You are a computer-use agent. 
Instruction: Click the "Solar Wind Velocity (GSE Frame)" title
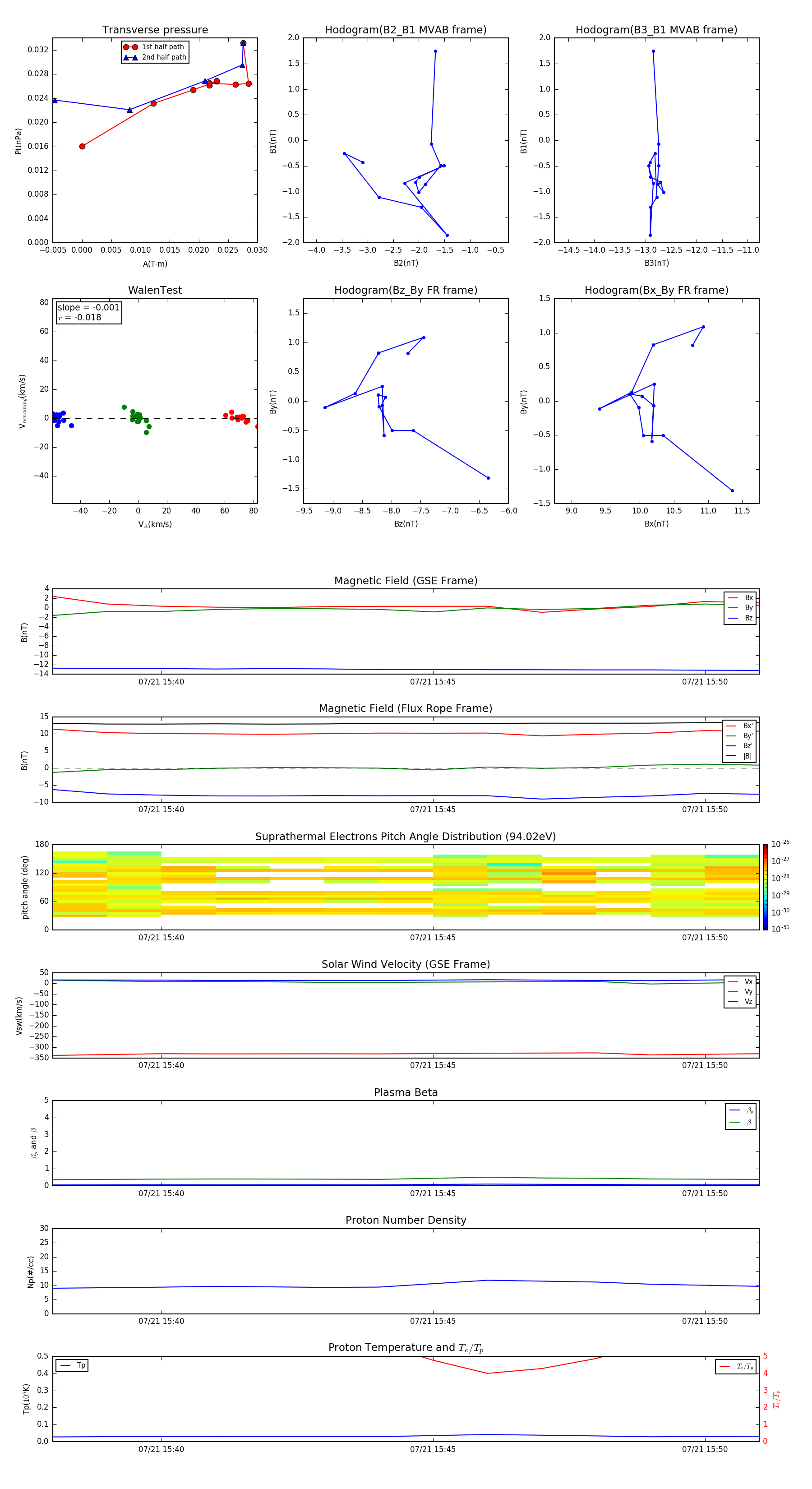406,965
